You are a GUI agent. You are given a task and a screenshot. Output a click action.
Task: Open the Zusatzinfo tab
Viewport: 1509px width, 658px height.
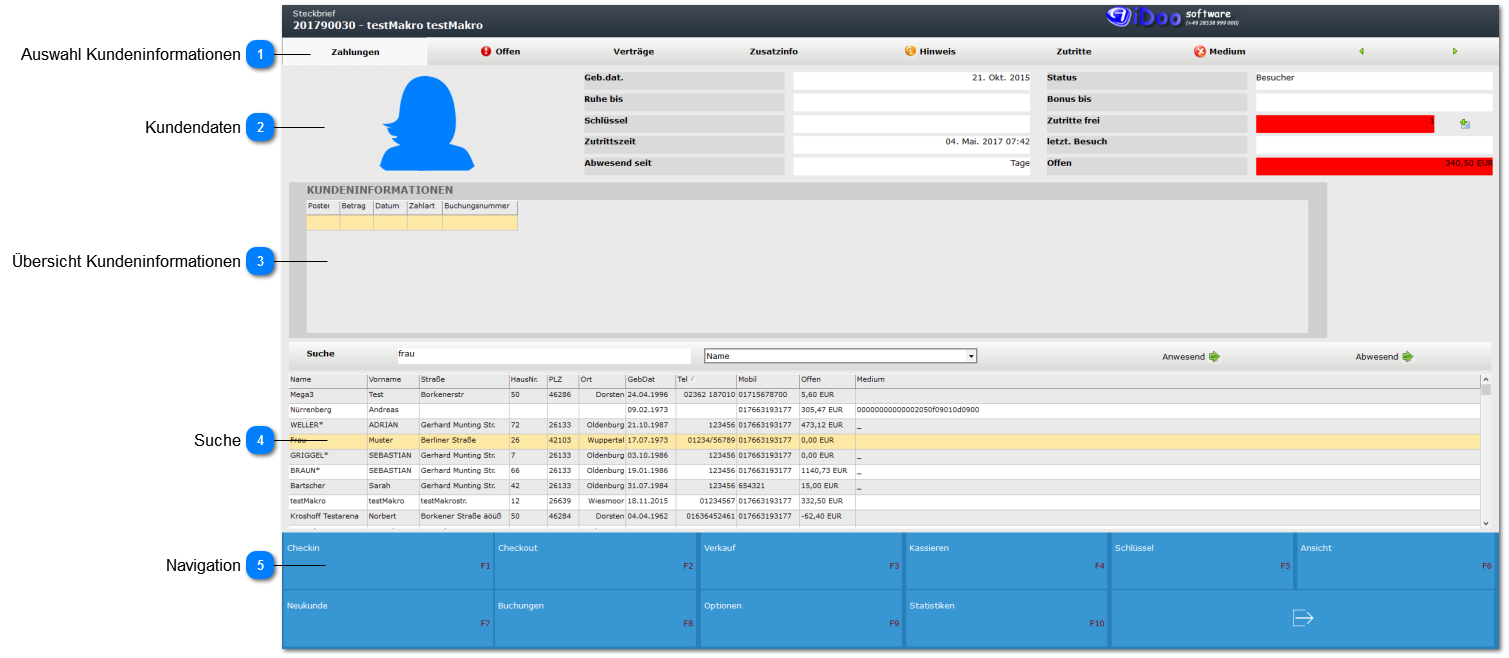(774, 52)
